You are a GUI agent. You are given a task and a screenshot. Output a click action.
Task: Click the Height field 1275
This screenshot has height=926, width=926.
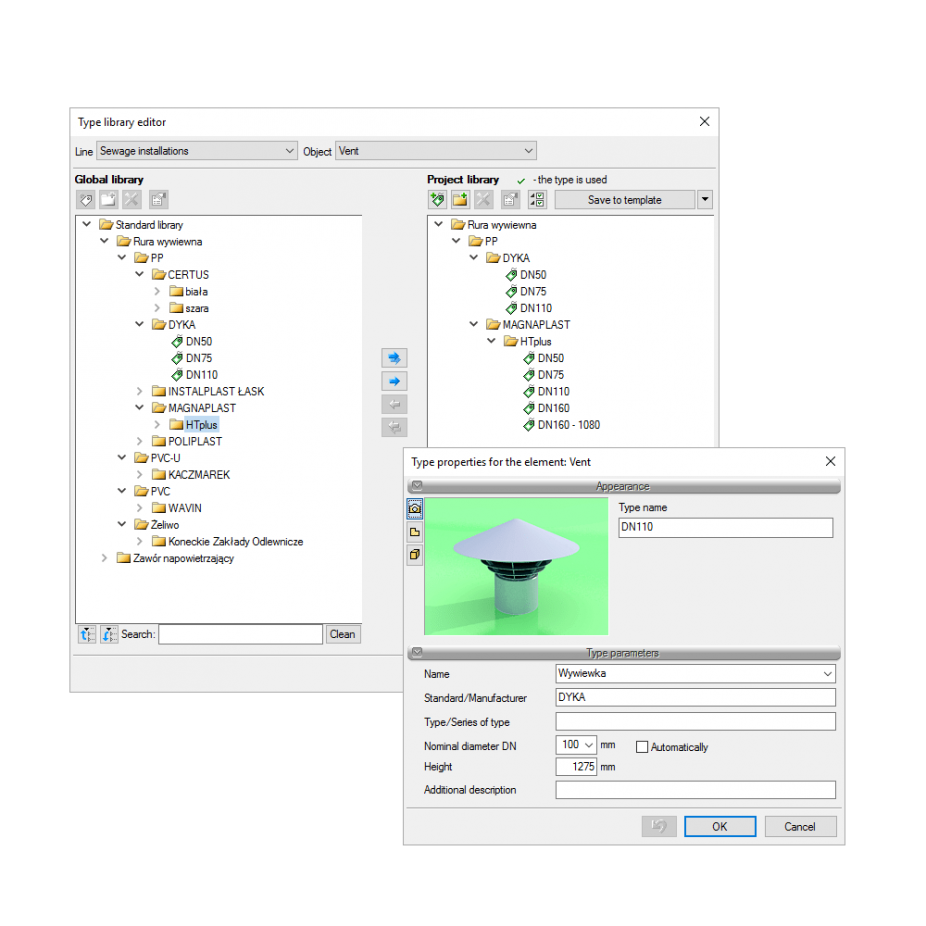tap(576, 767)
